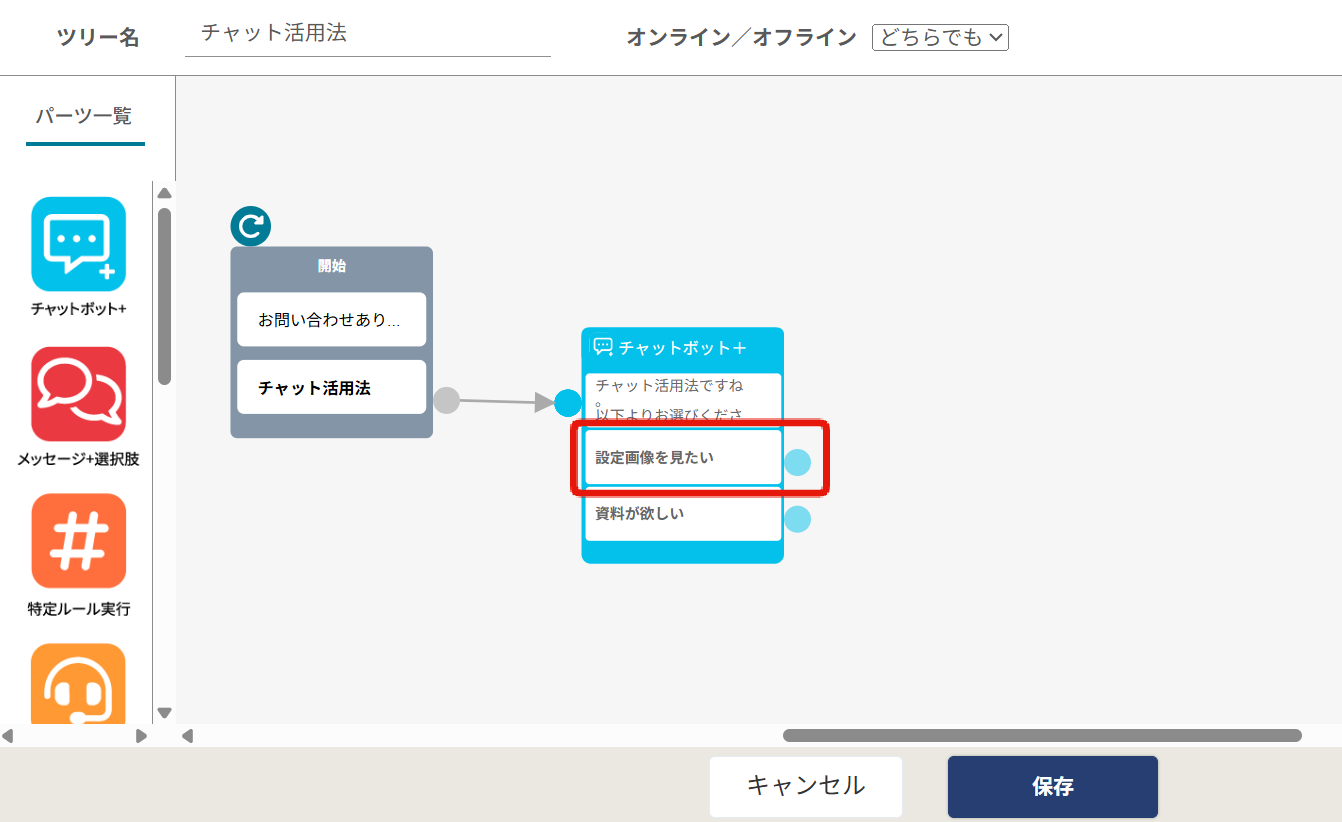Viewport: 1342px width, 822px height.
Task: Select the 資料が欲しい option
Action: (682, 515)
